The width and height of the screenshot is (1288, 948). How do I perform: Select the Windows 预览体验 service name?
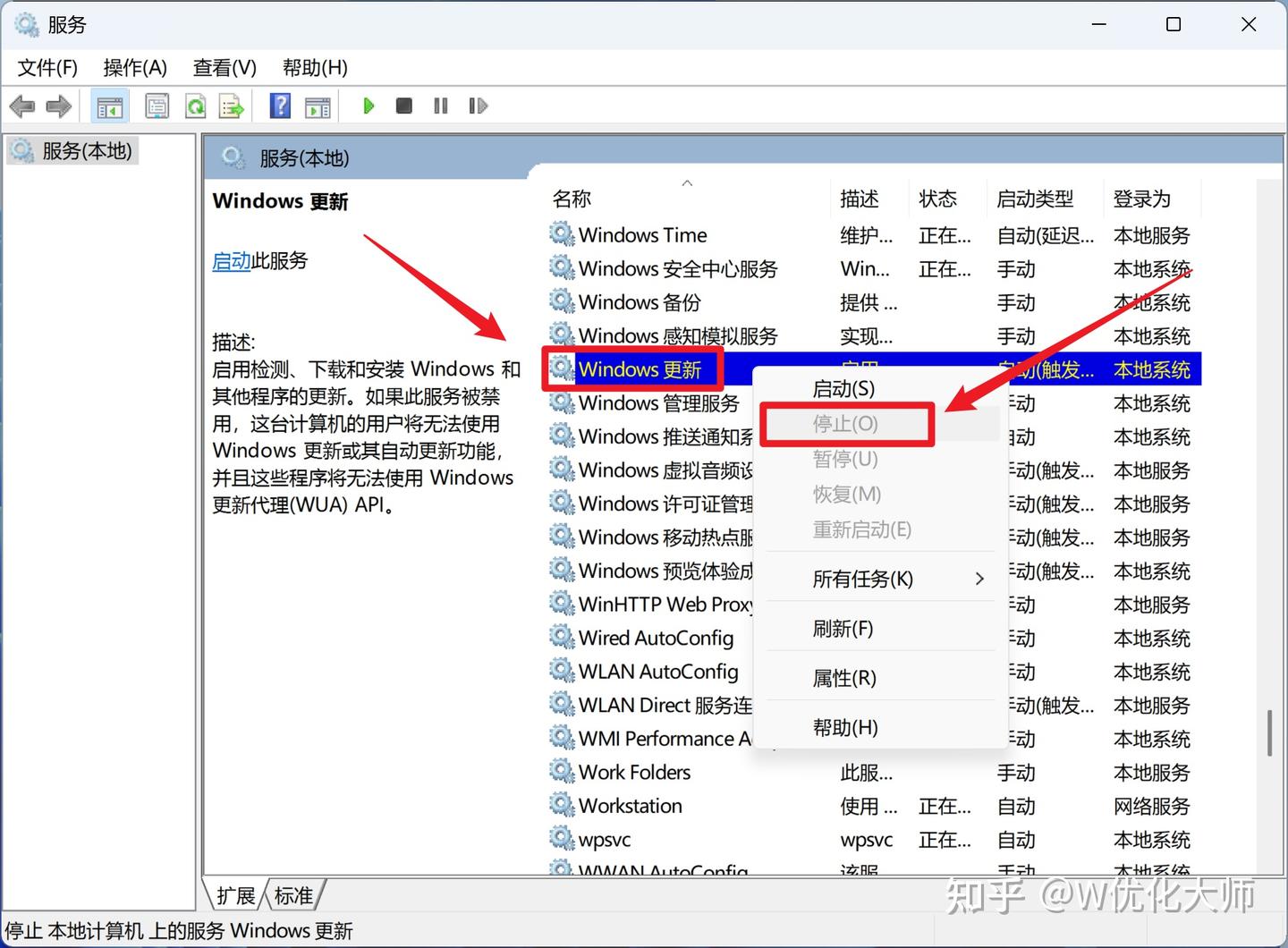[665, 571]
